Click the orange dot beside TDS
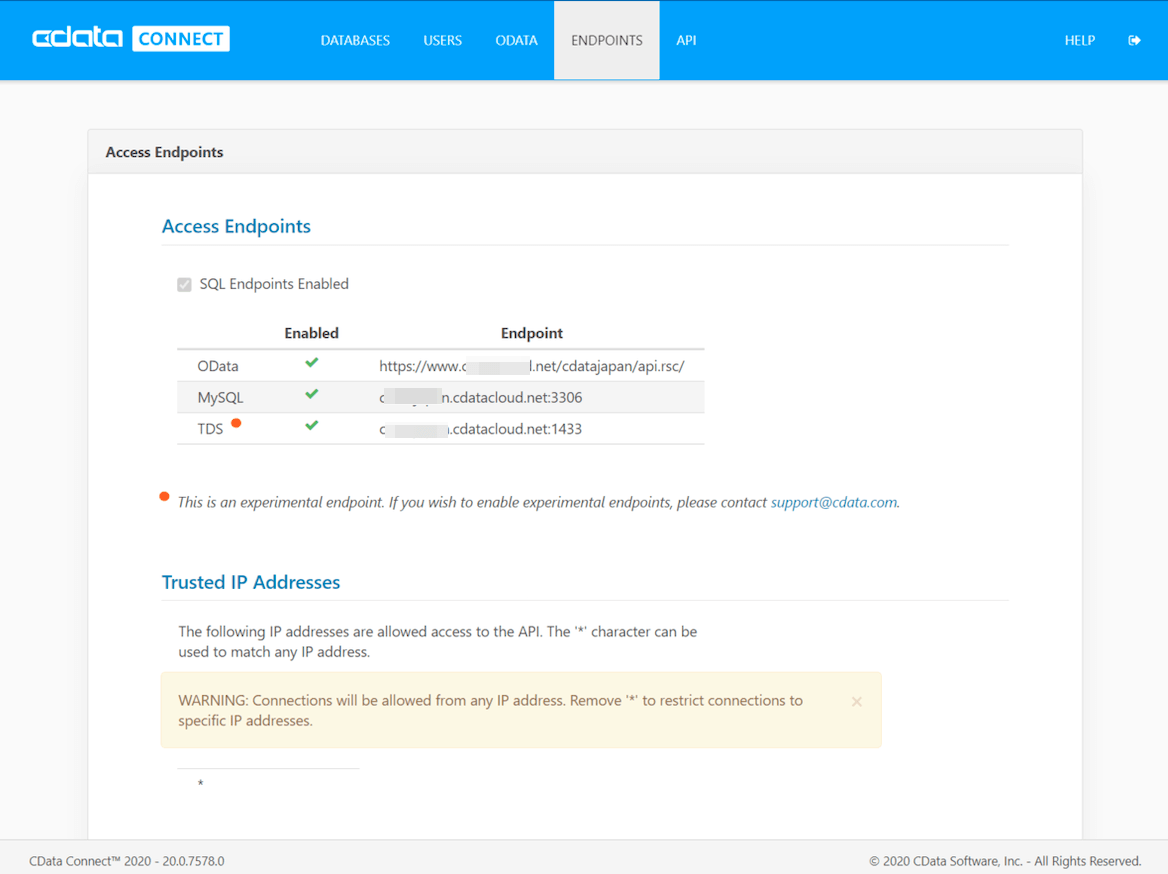This screenshot has width=1168, height=874. pyautogui.click(x=236, y=423)
